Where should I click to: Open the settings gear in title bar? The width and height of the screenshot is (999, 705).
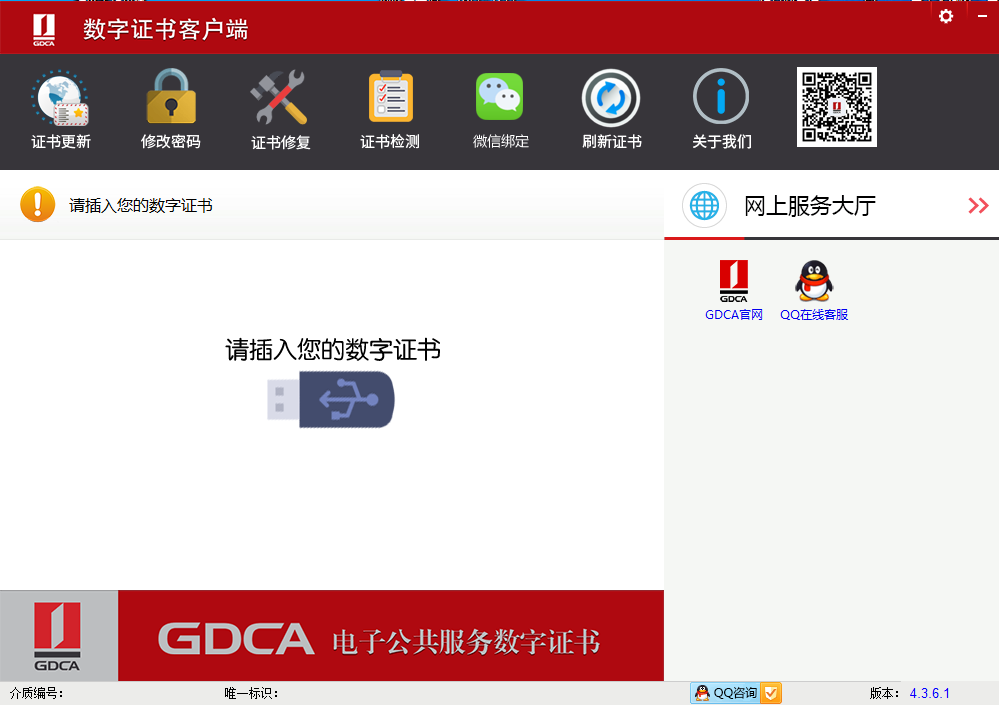tap(945, 16)
